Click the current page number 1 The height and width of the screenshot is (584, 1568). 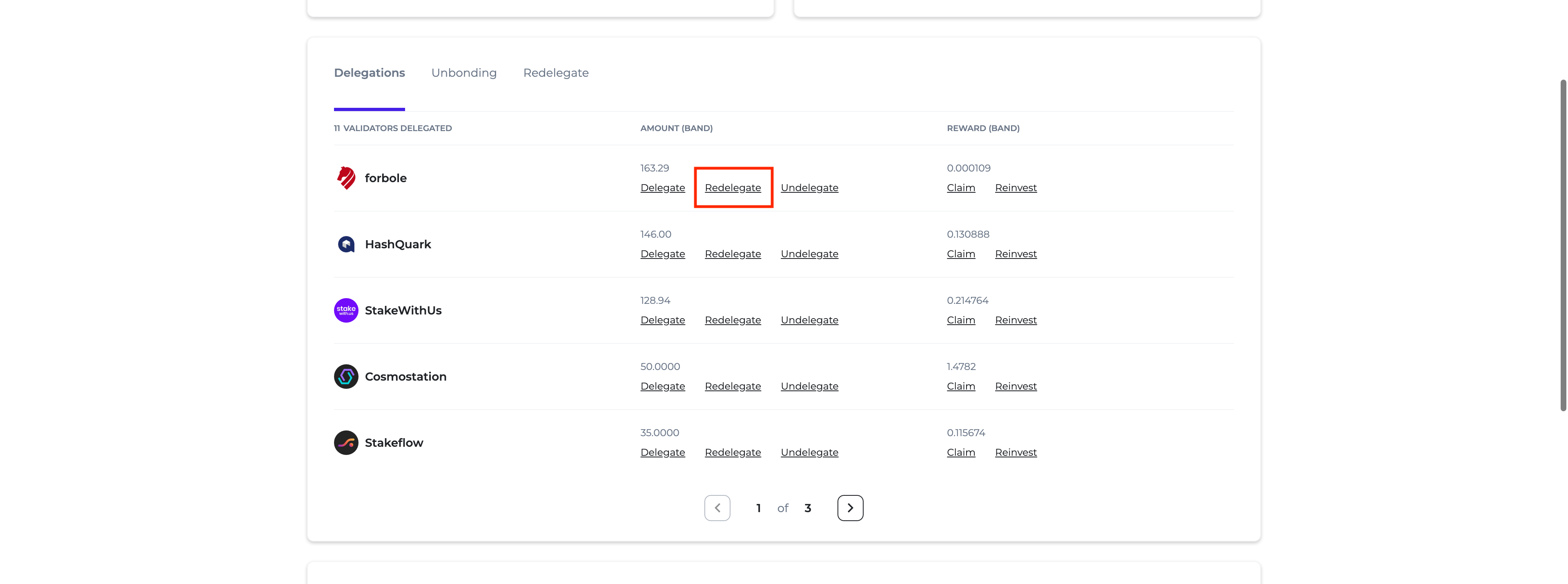(x=758, y=508)
